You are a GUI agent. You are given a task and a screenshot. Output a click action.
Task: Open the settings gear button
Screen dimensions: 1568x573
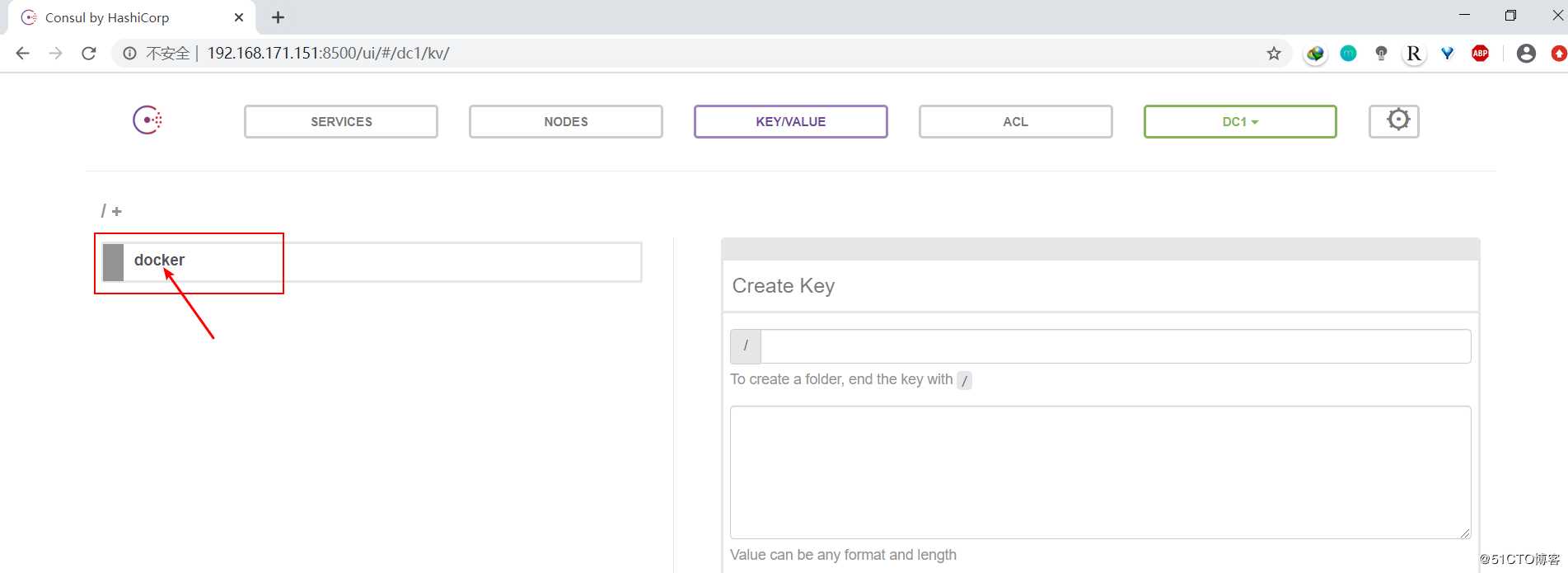(x=1394, y=121)
